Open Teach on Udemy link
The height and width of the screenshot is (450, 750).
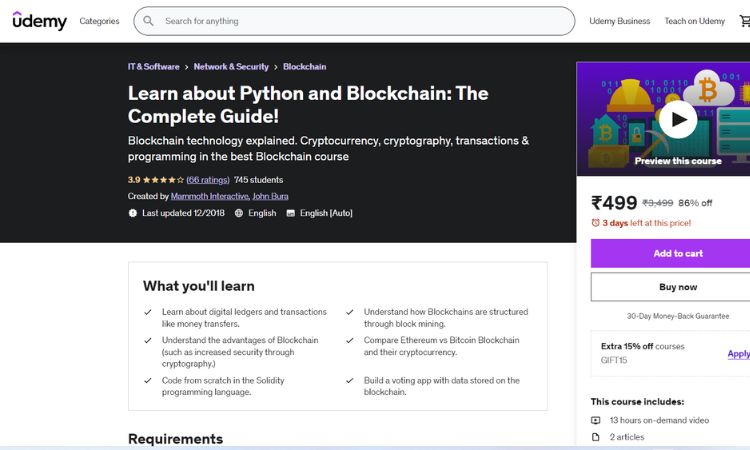pos(695,21)
